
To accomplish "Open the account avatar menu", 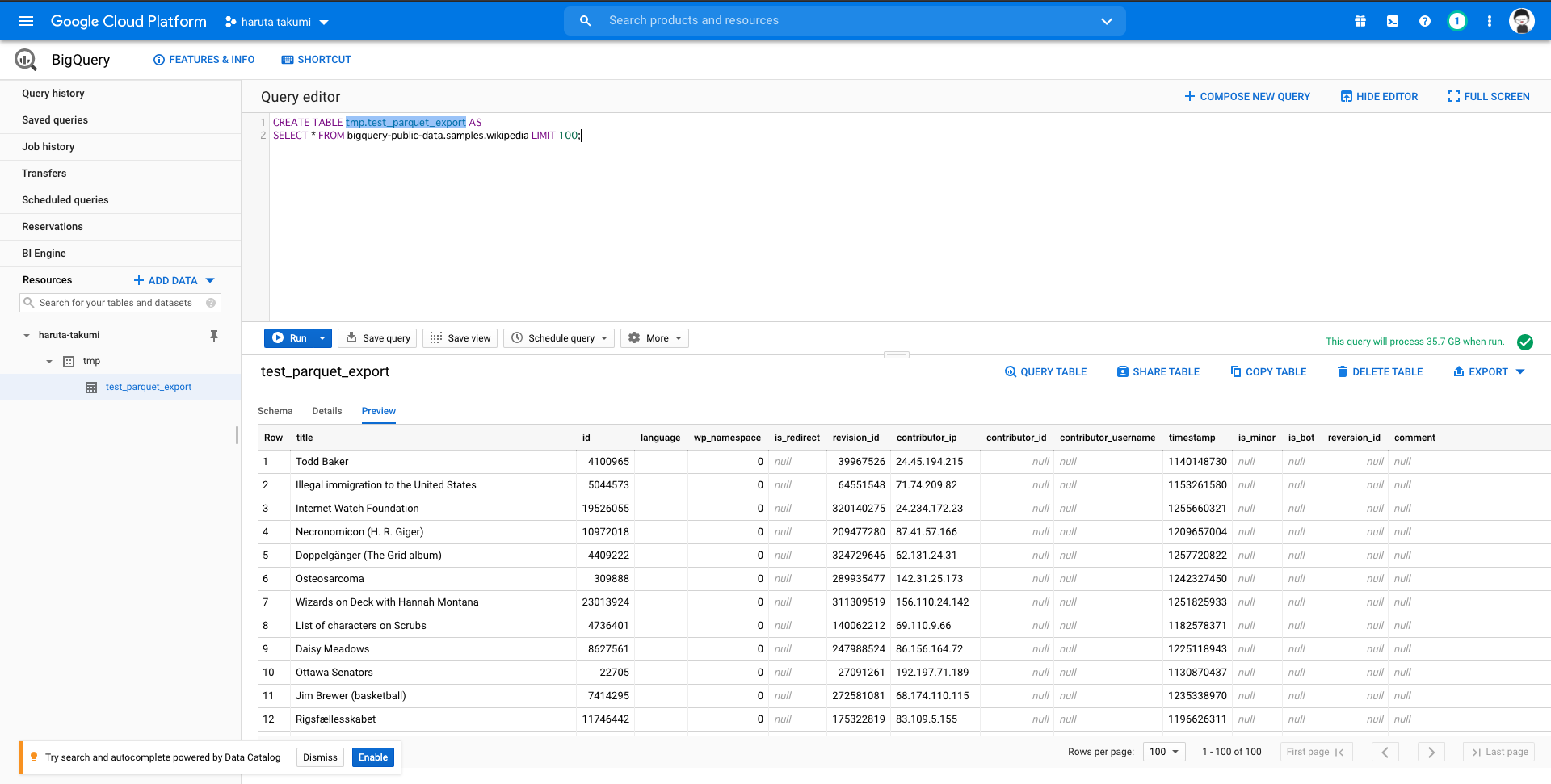I will click(x=1522, y=20).
